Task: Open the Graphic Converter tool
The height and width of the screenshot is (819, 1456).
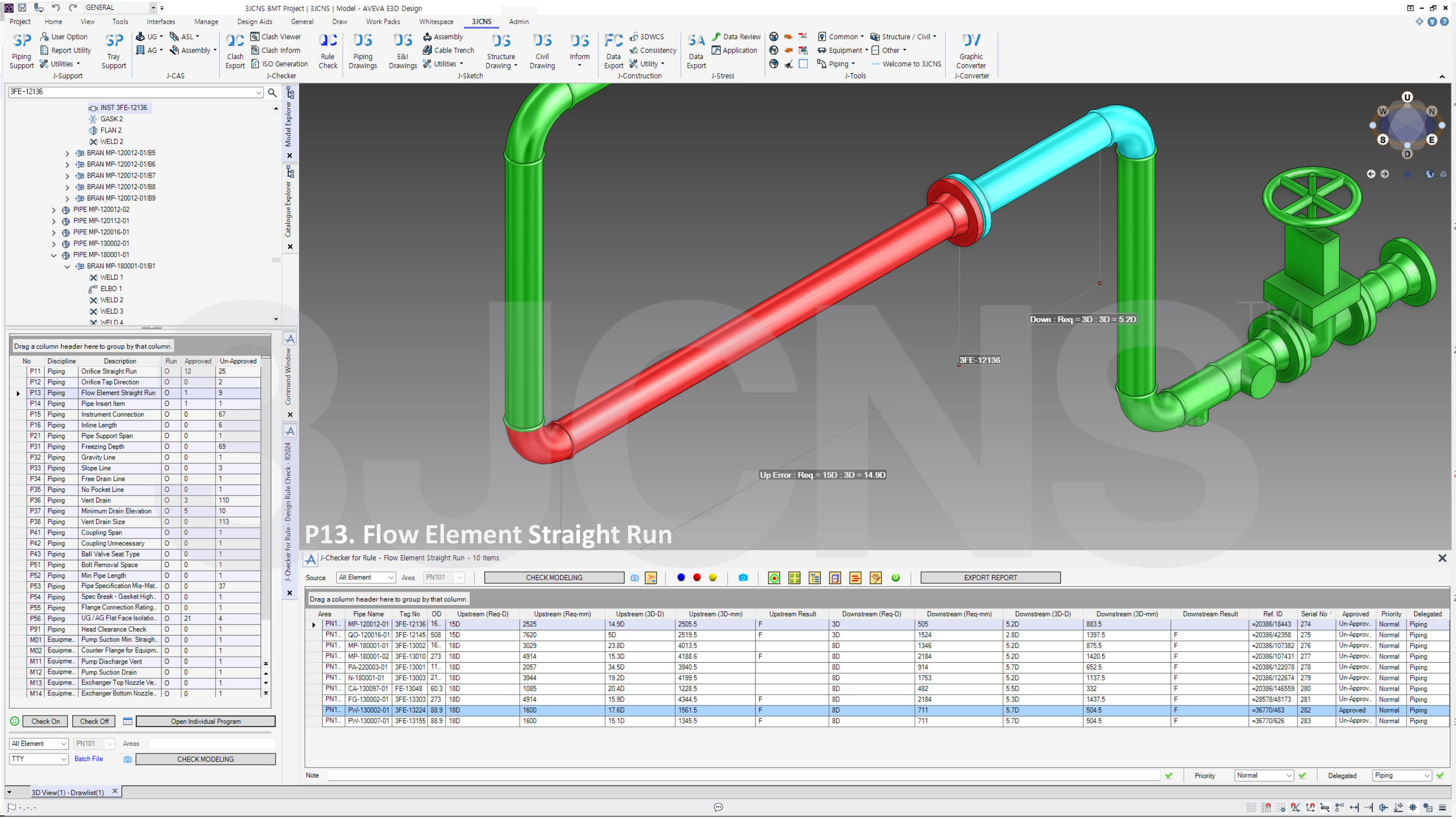Action: point(971,51)
